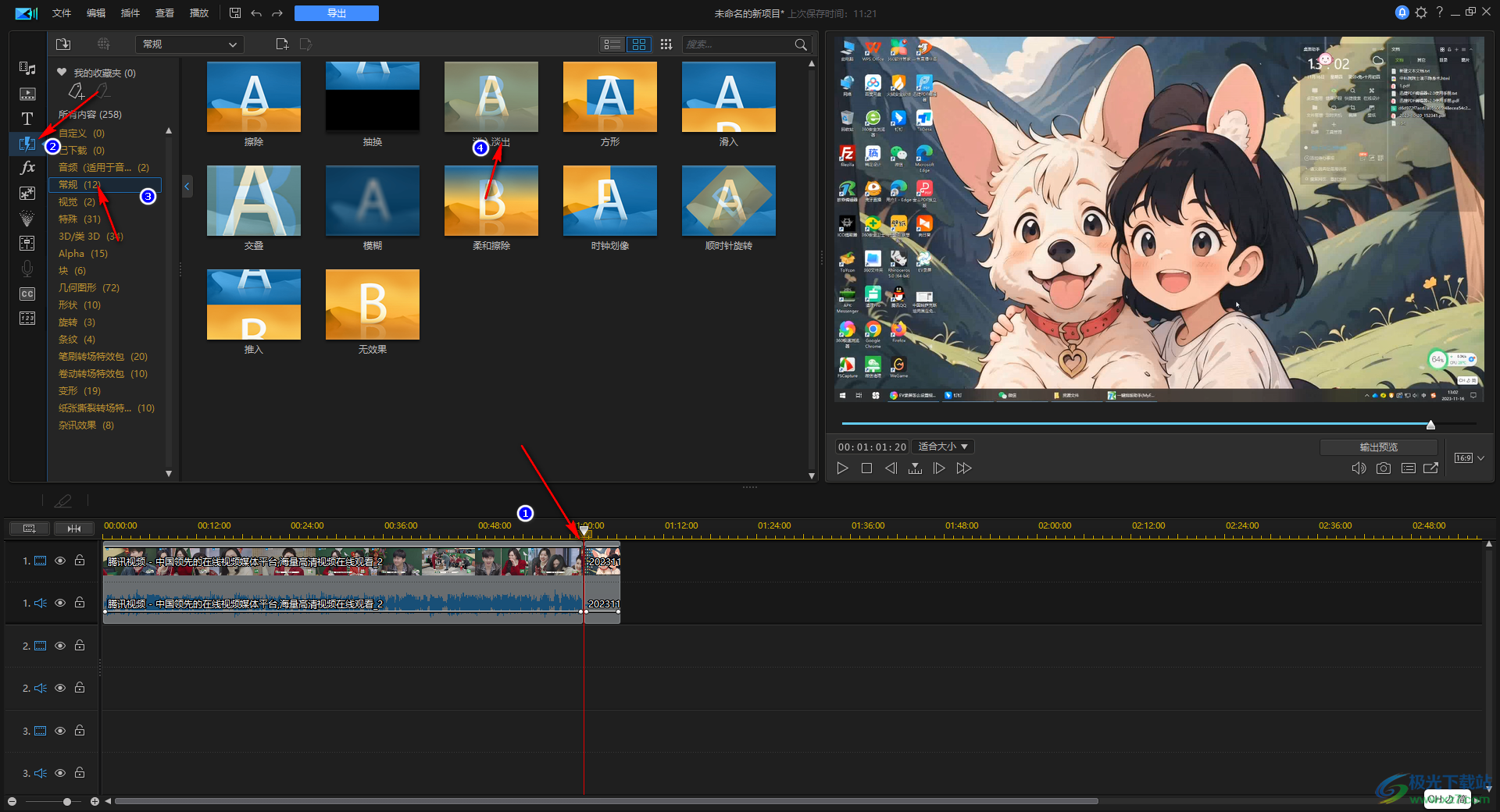Click the search magnifier icon

[801, 45]
